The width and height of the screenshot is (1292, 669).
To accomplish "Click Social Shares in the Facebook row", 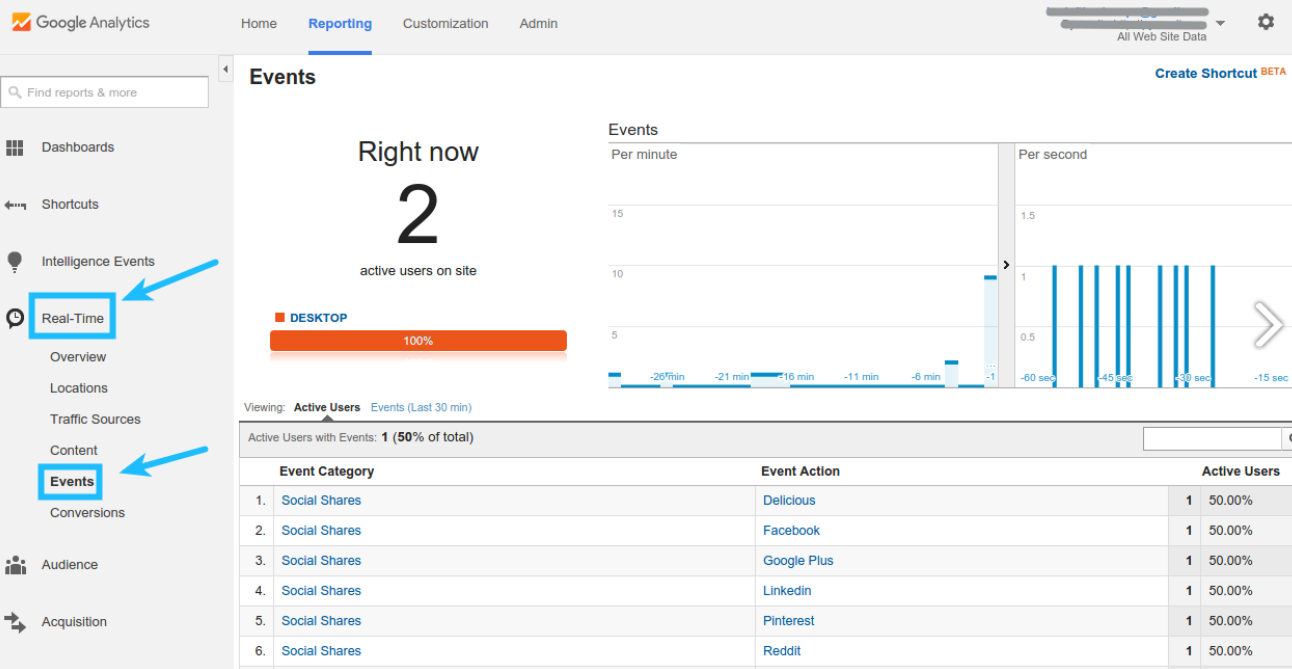I will 321,530.
